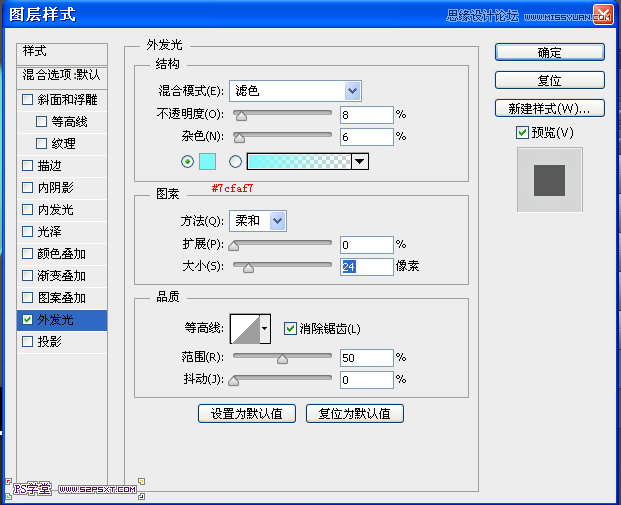Image resolution: width=621 pixels, height=505 pixels.
Task: Select the 投影 list item label
Action: [x=50, y=341]
